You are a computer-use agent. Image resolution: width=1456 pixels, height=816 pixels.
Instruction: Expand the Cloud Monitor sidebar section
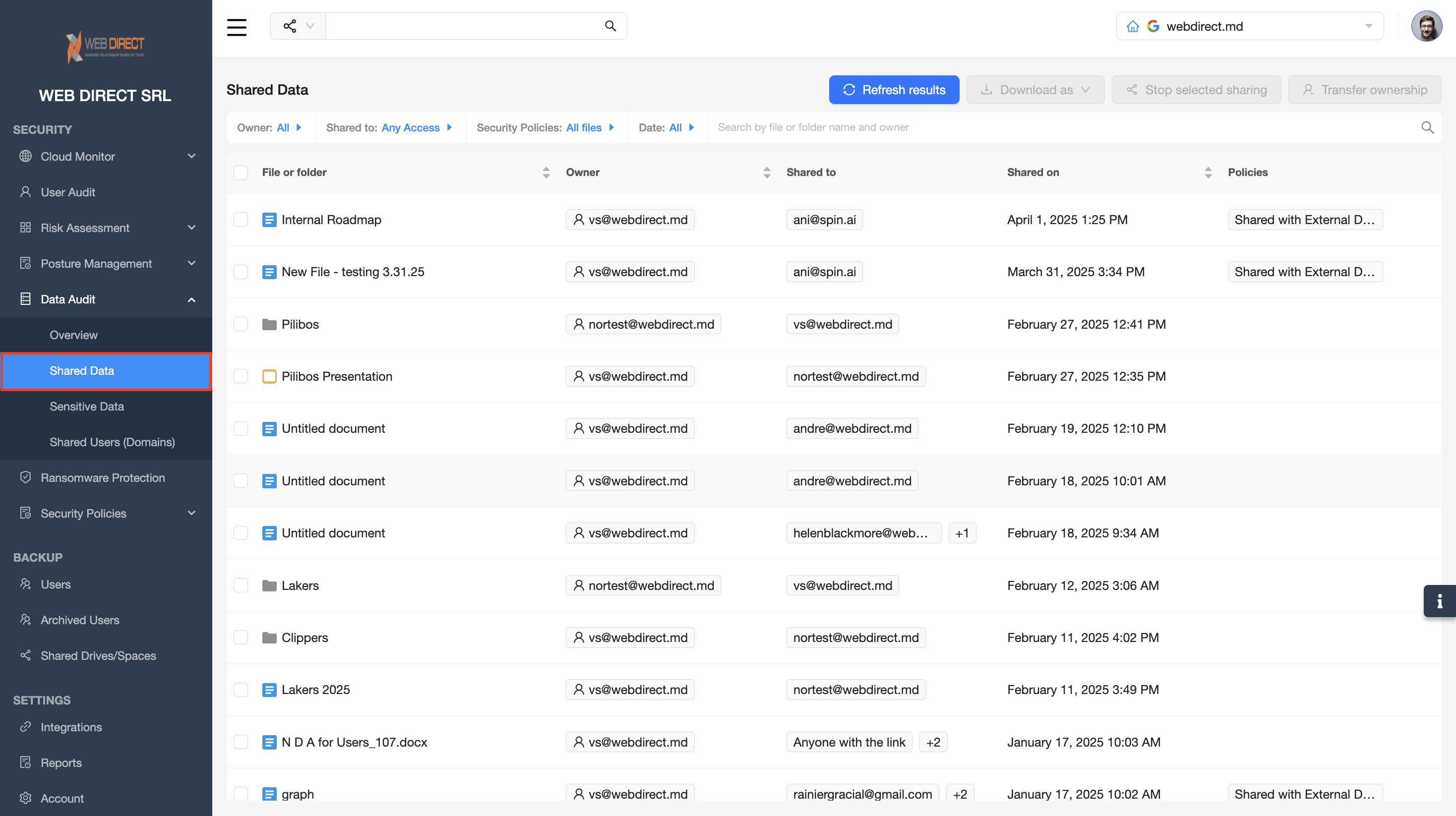(x=191, y=157)
